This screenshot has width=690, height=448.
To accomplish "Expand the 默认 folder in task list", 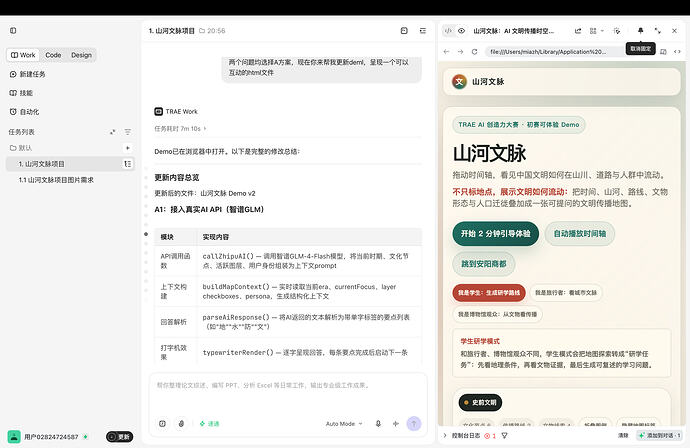I will coord(21,148).
